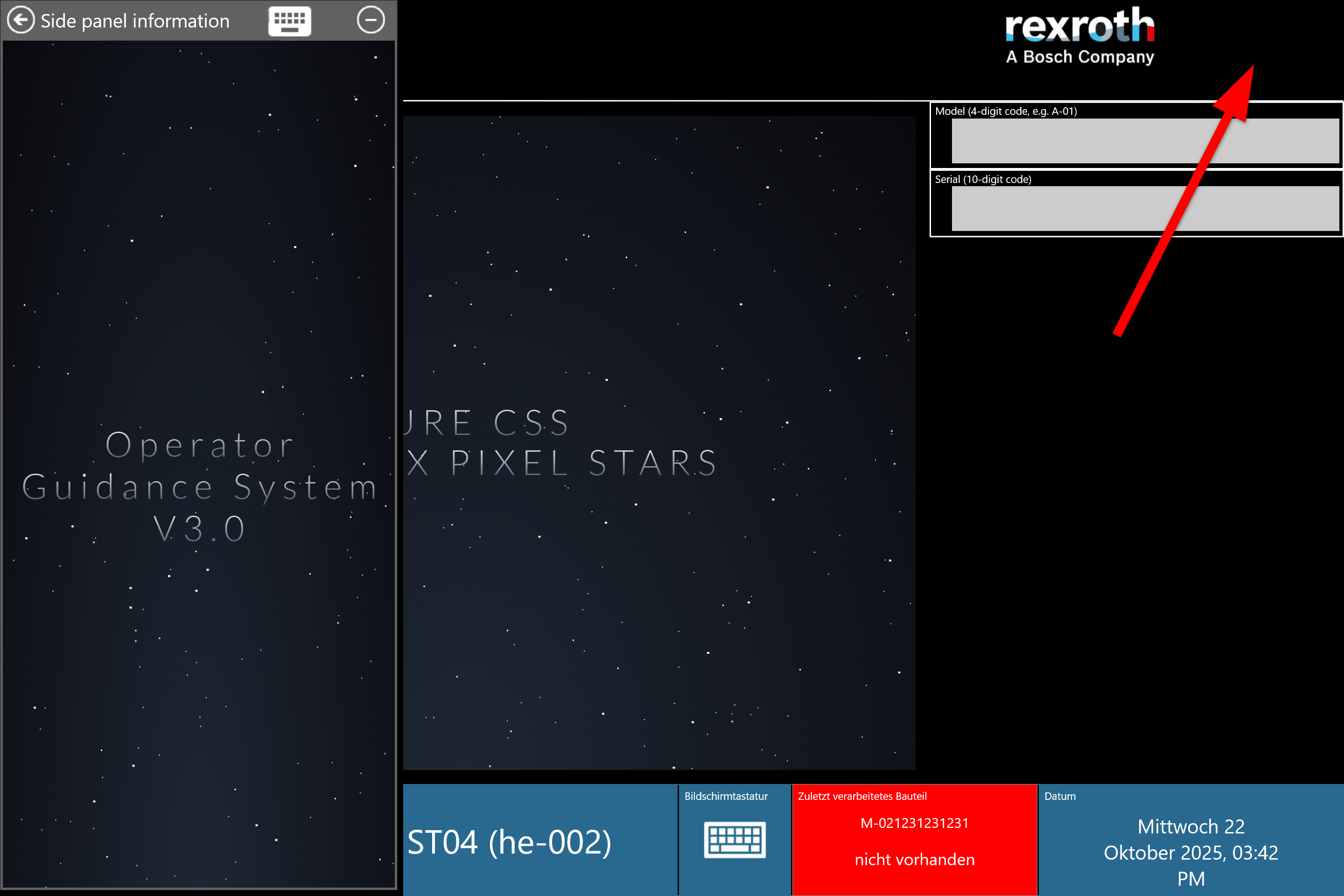Click the Bildschirmtastatur tile label

[726, 796]
